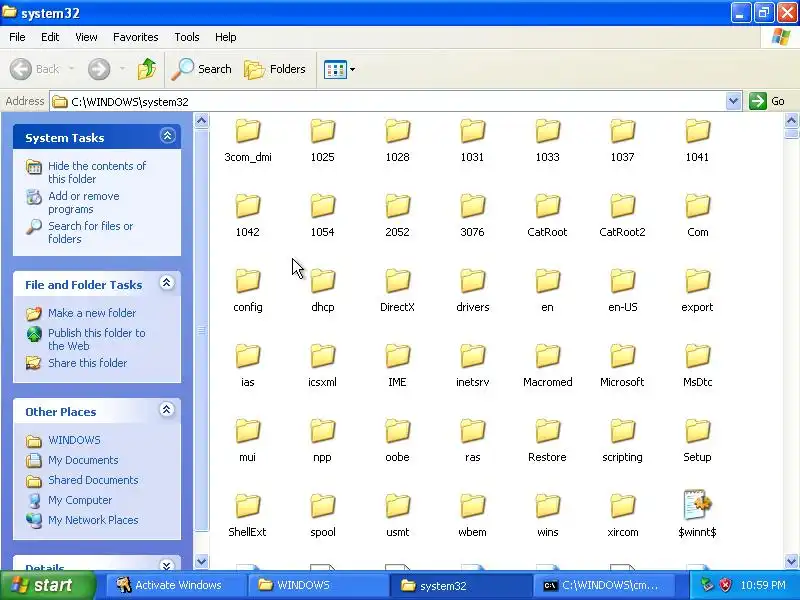Click into the address bar path field
800x600 pixels.
pyautogui.click(x=388, y=102)
